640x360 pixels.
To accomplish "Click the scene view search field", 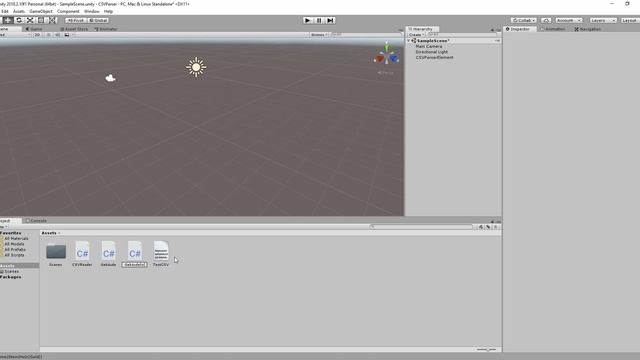I will pos(367,35).
